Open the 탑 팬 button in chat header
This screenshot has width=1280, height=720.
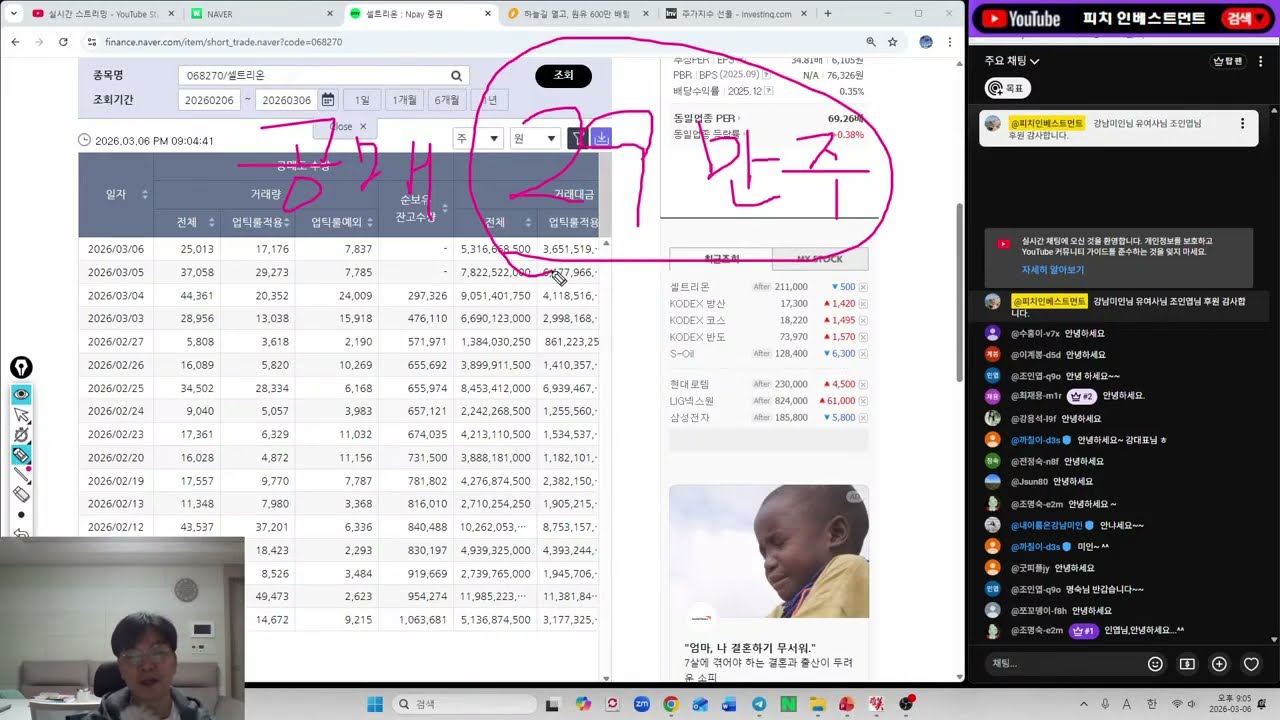pyautogui.click(x=1228, y=61)
